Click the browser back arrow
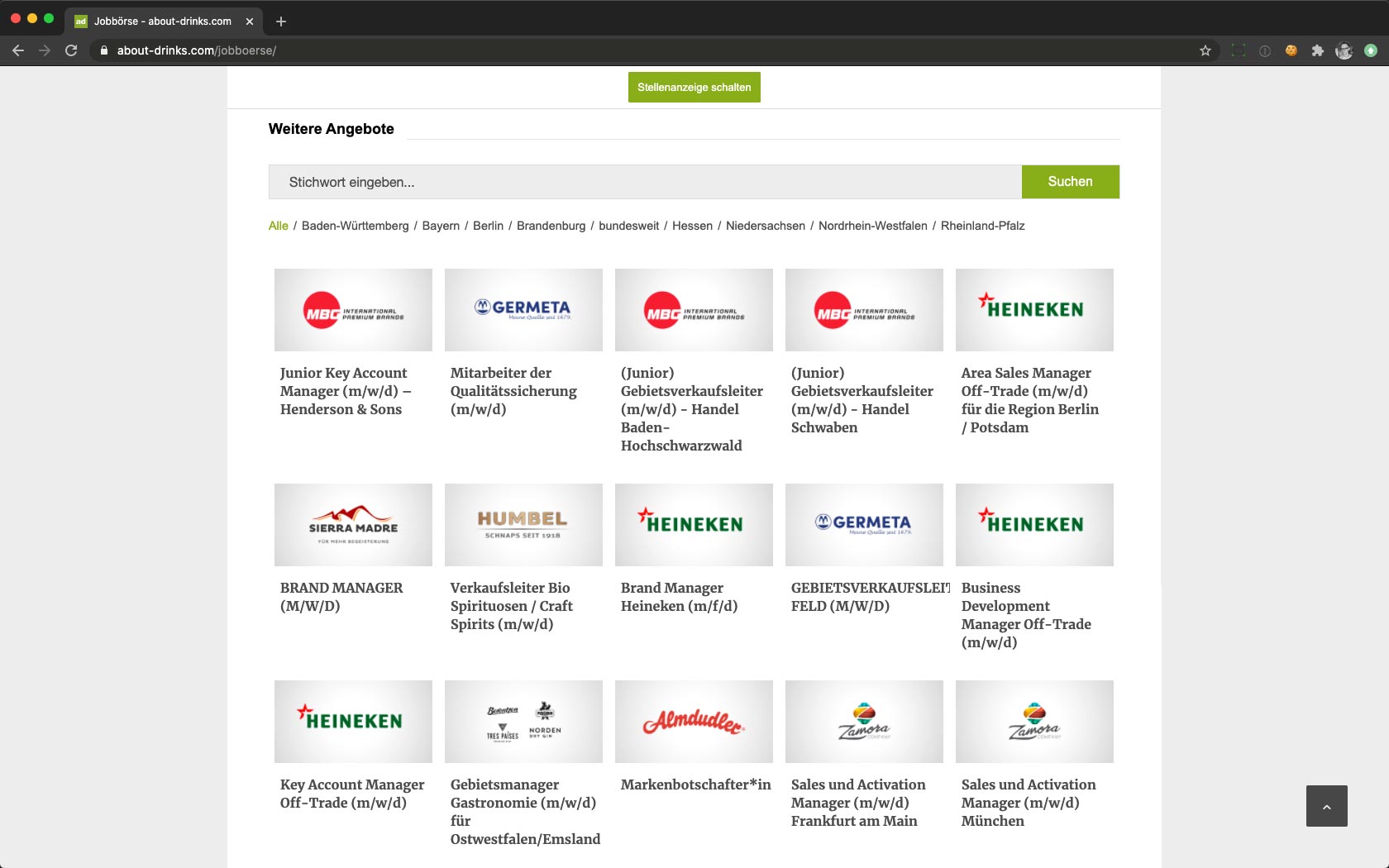Image resolution: width=1389 pixels, height=868 pixels. click(x=18, y=50)
